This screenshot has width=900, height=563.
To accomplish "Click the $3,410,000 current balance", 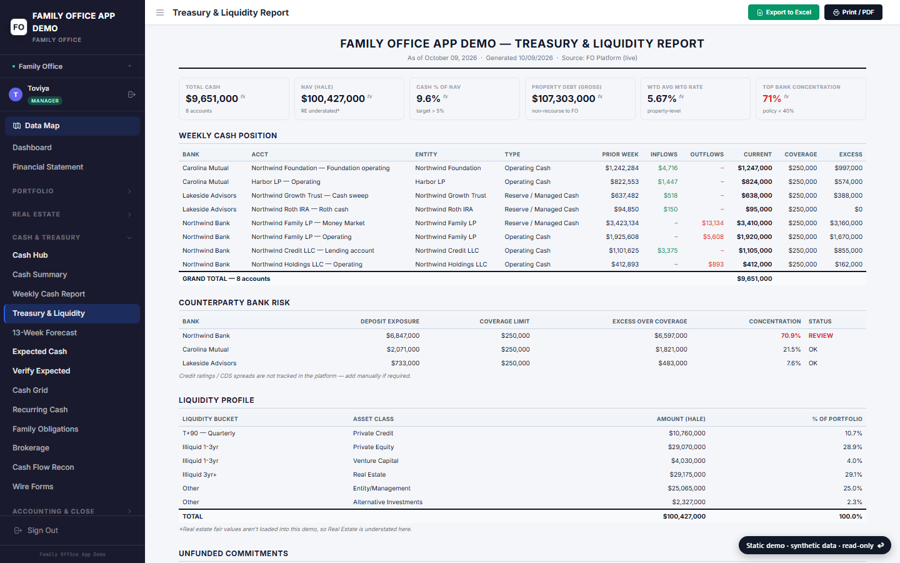I will [754, 223].
